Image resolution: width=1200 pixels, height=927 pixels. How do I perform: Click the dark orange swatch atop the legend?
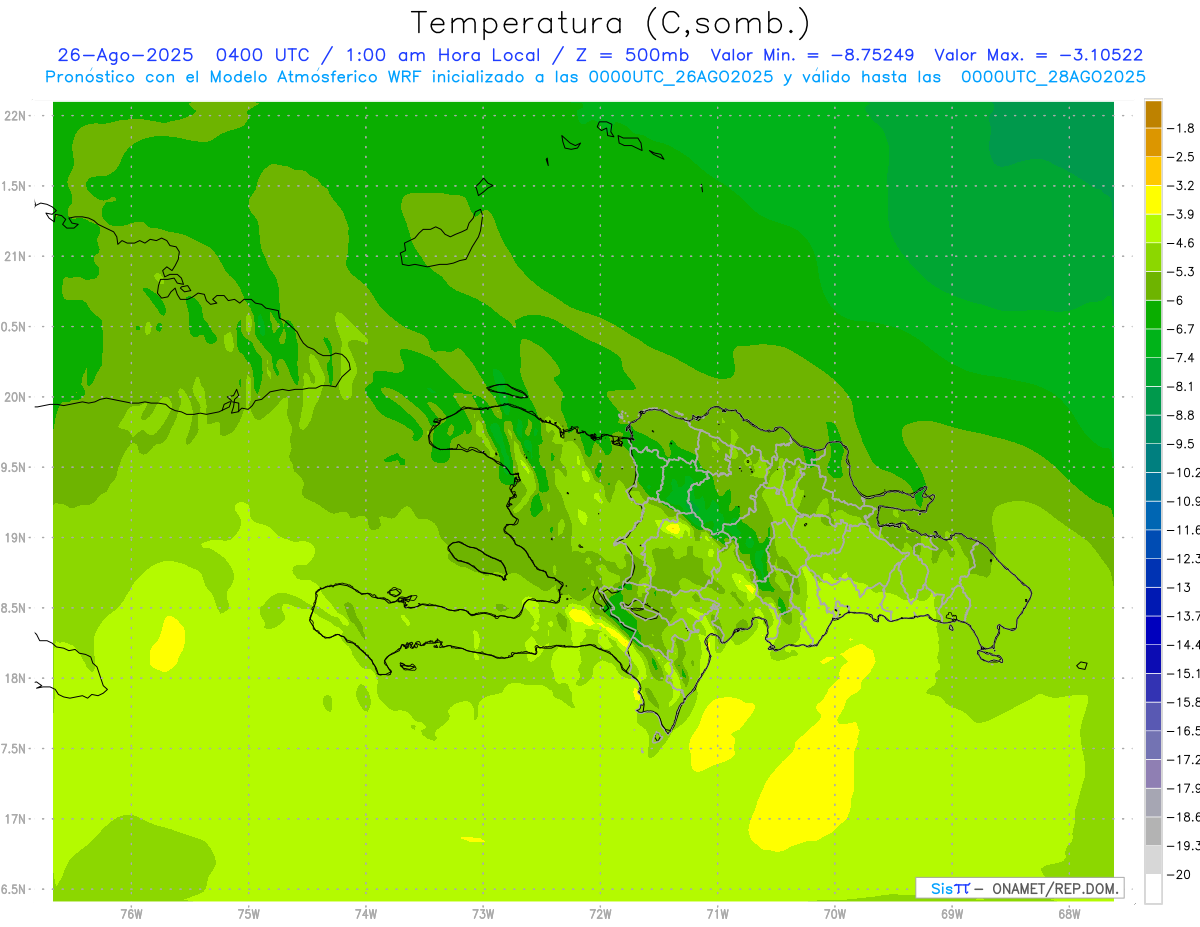(1153, 115)
